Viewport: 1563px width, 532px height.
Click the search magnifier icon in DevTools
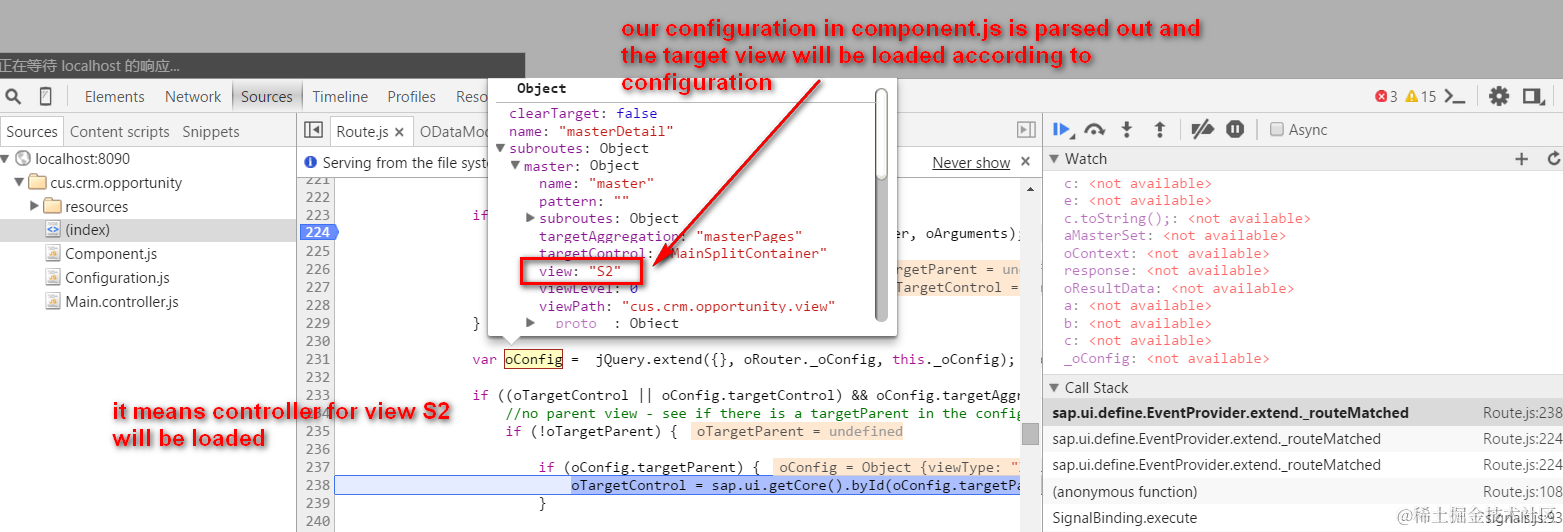[13, 96]
